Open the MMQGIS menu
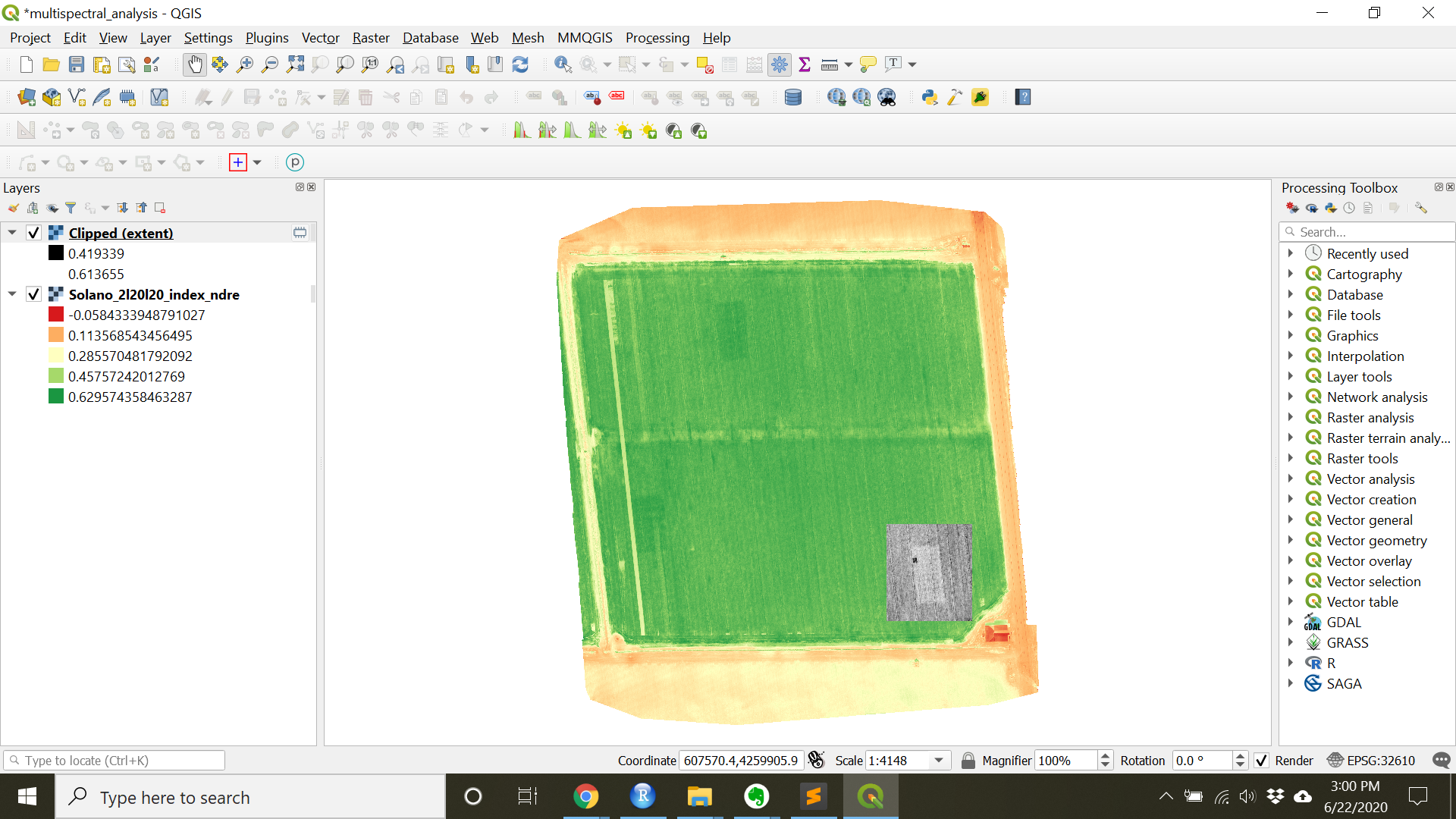Viewport: 1456px width, 819px height. pos(585,38)
